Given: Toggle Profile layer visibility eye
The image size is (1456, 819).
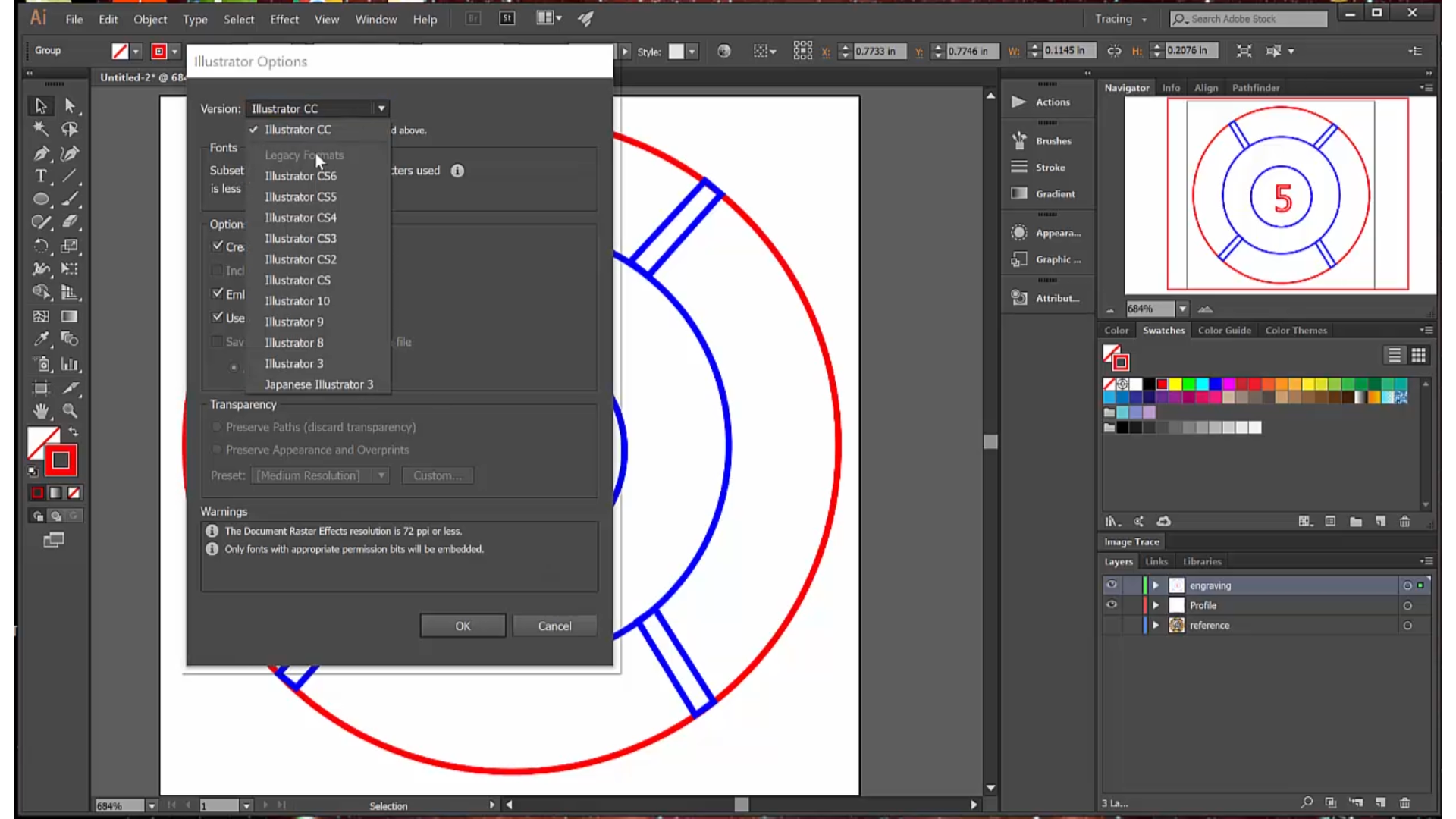Looking at the screenshot, I should (x=1112, y=605).
